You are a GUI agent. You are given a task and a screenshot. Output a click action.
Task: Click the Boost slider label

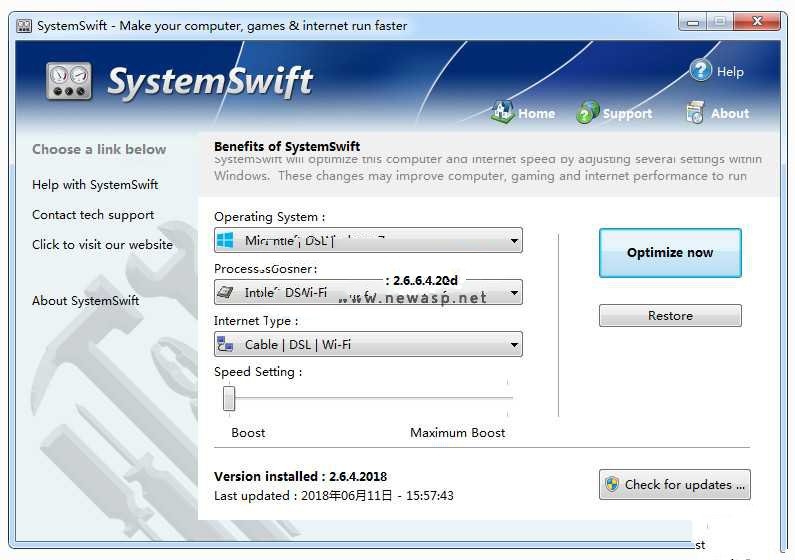click(248, 433)
